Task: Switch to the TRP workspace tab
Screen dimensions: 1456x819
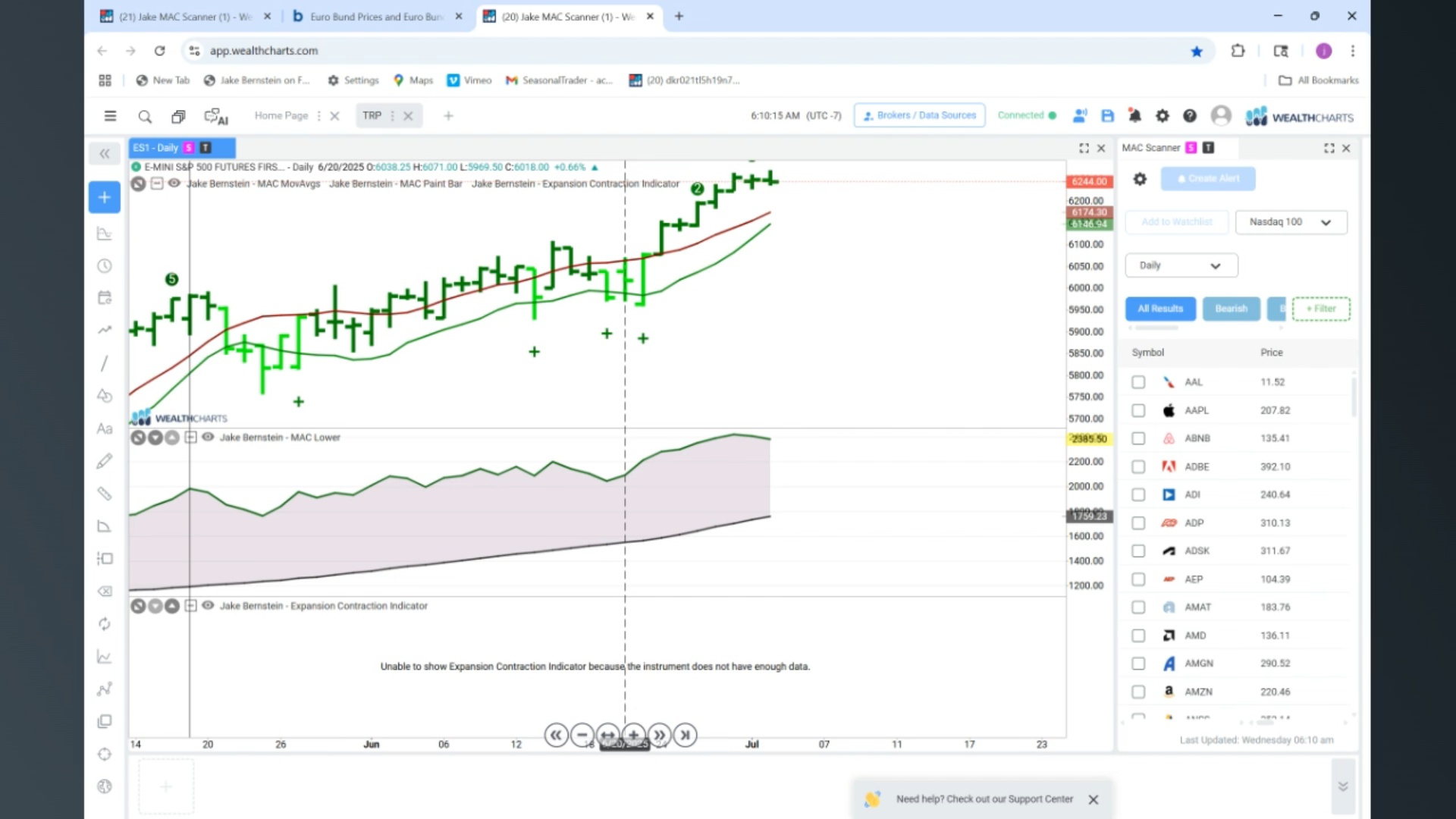Action: (x=372, y=115)
